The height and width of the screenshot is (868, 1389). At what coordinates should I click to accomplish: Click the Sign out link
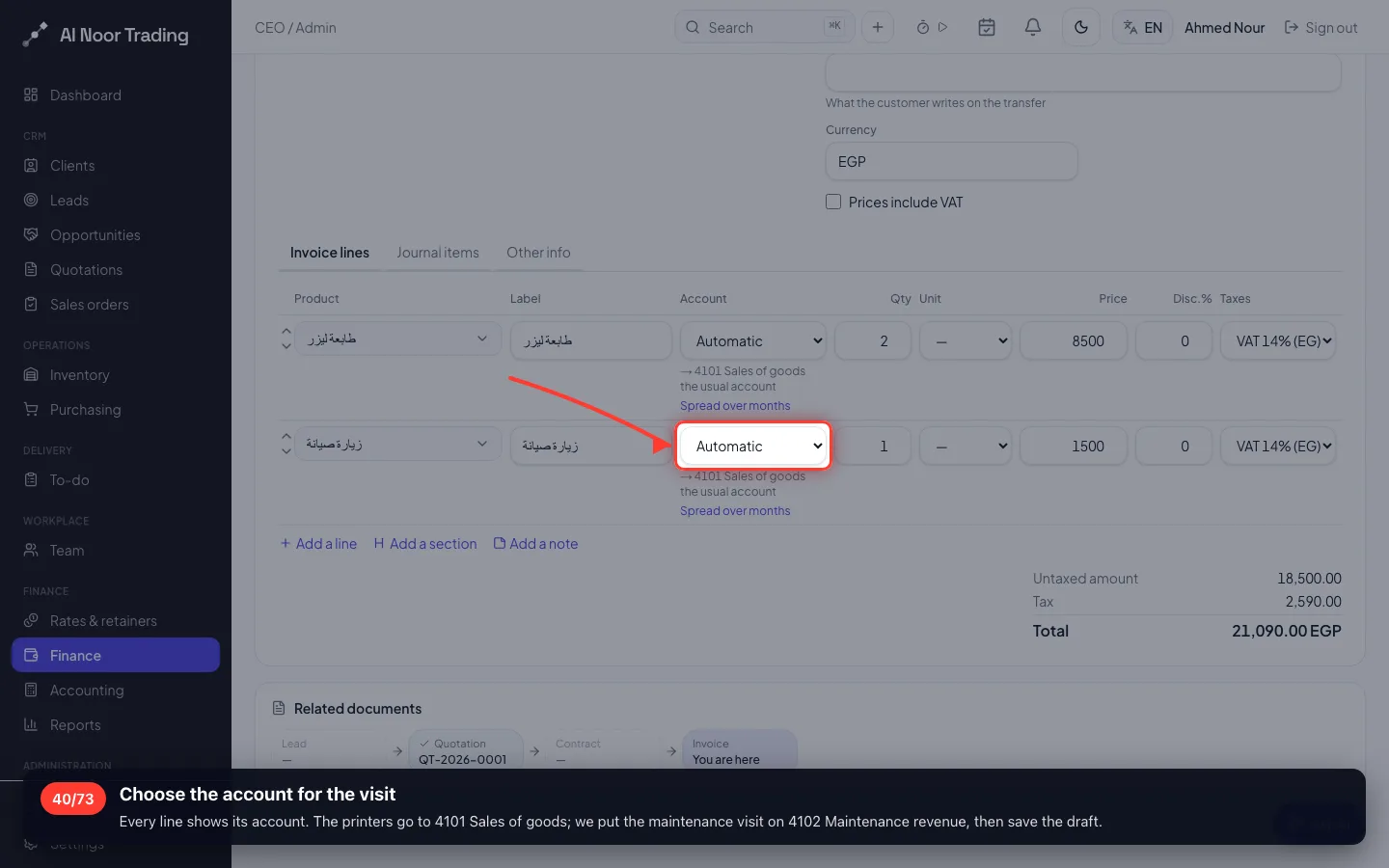click(1321, 28)
